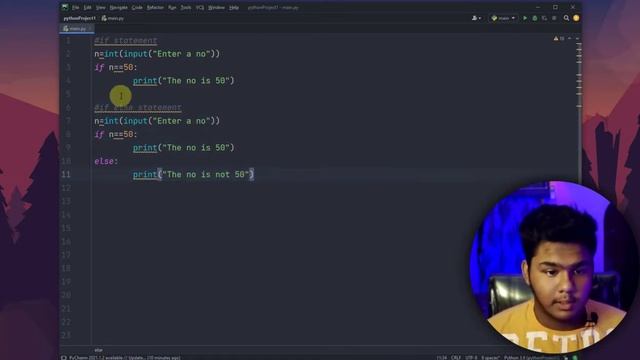Screen dimensions: 640x360
Task: Open the Navigate menu
Action: 118,7
